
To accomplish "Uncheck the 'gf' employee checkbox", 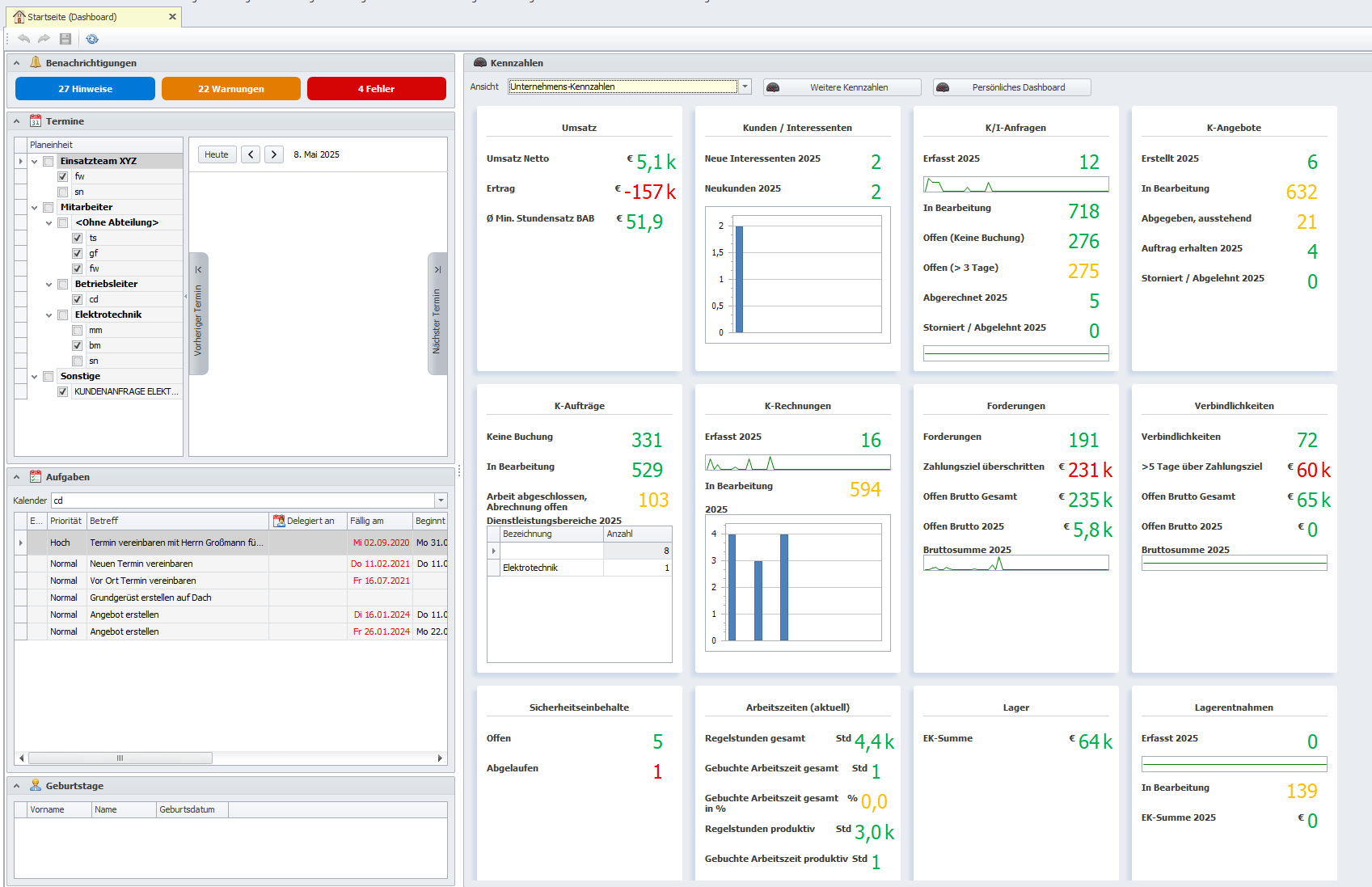I will 78,253.
